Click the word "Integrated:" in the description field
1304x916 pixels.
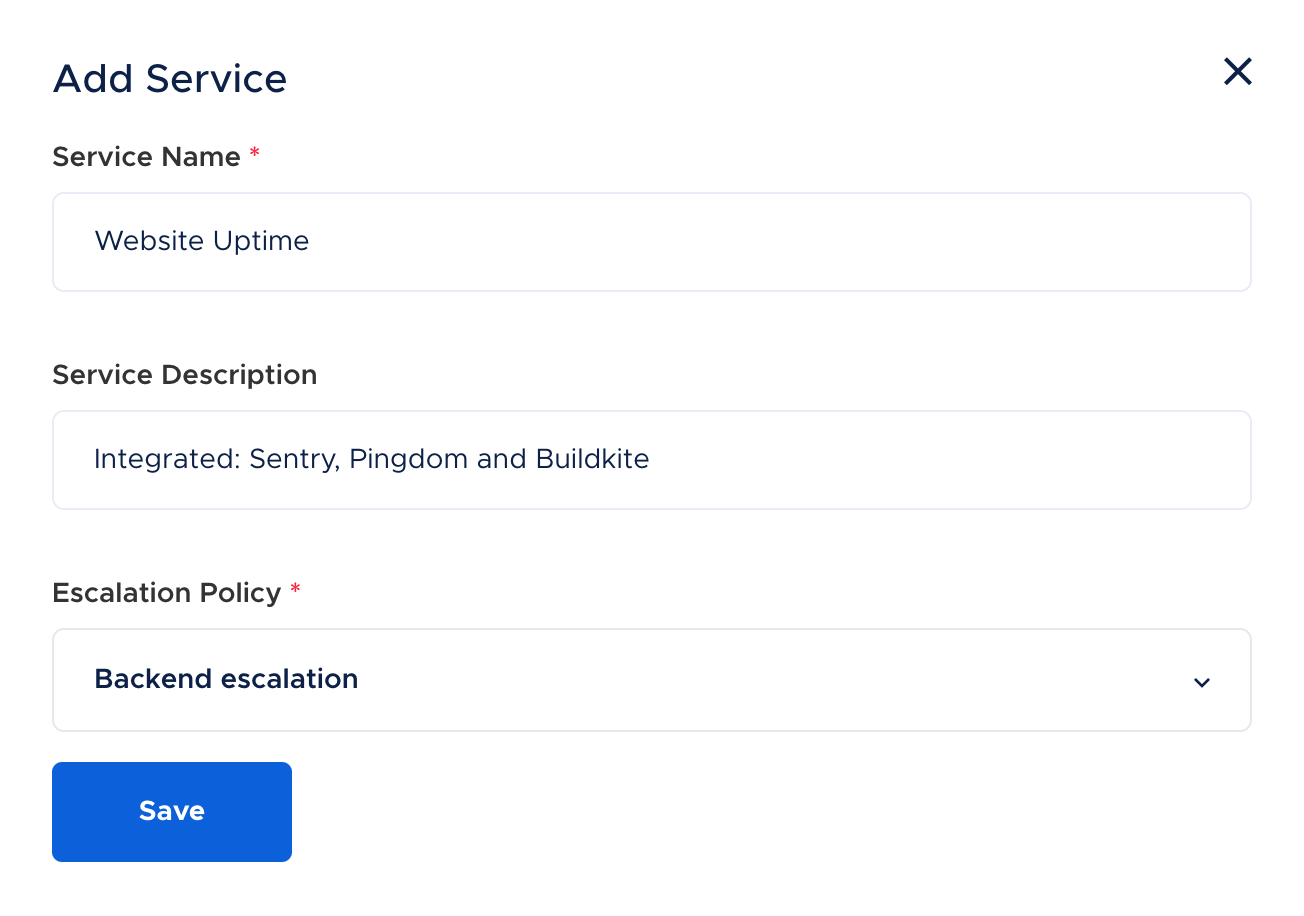click(x=167, y=459)
